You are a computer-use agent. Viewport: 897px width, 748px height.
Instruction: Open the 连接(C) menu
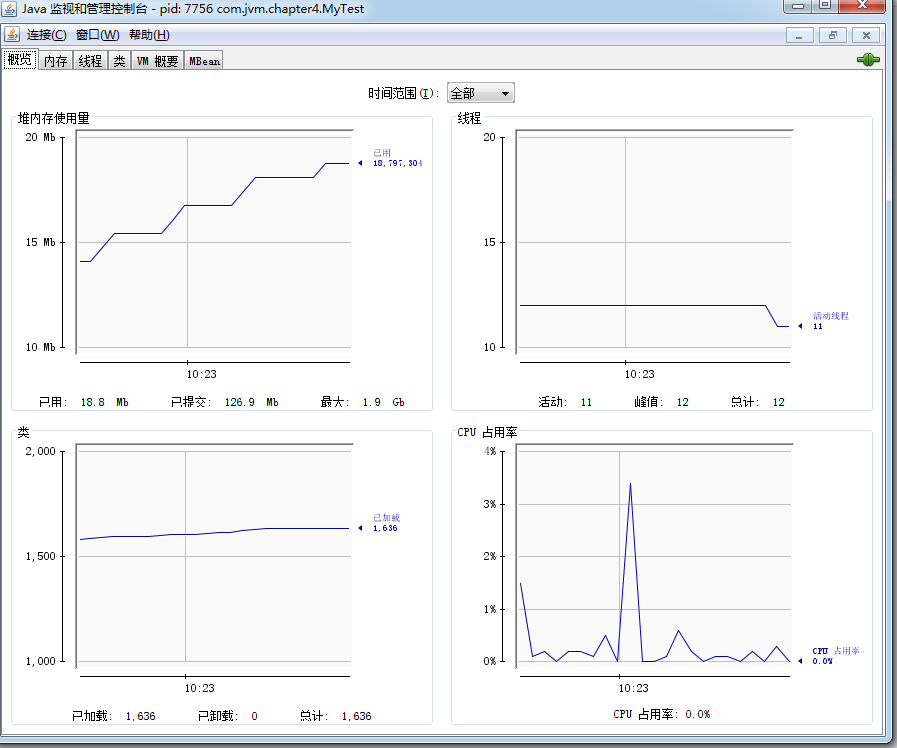tap(46, 35)
